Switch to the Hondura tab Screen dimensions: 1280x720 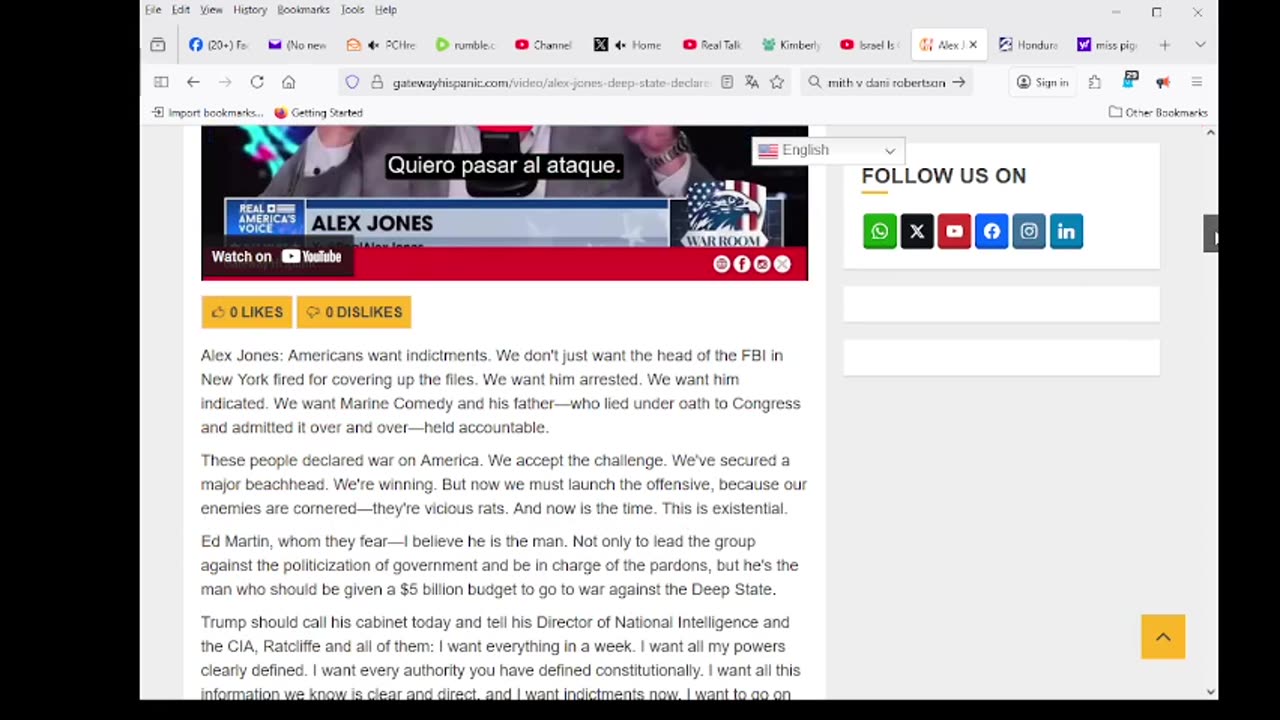pyautogui.click(x=1028, y=45)
